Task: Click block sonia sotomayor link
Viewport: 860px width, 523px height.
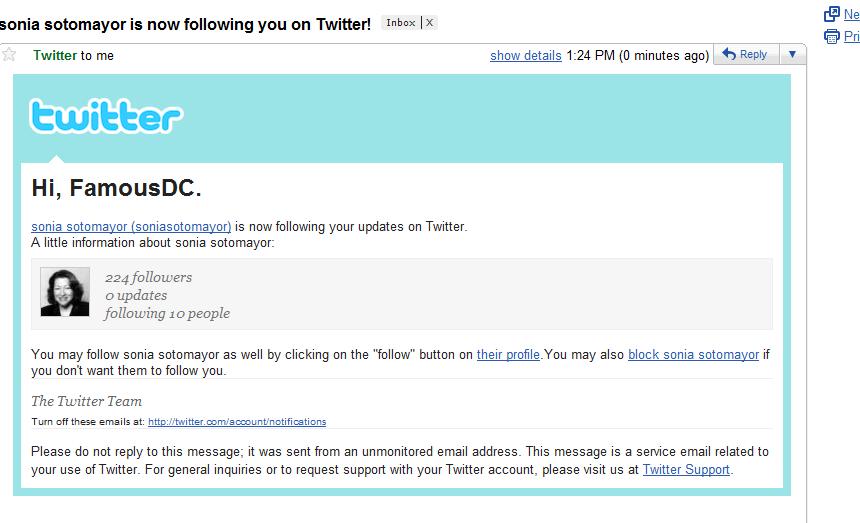Action: (693, 355)
